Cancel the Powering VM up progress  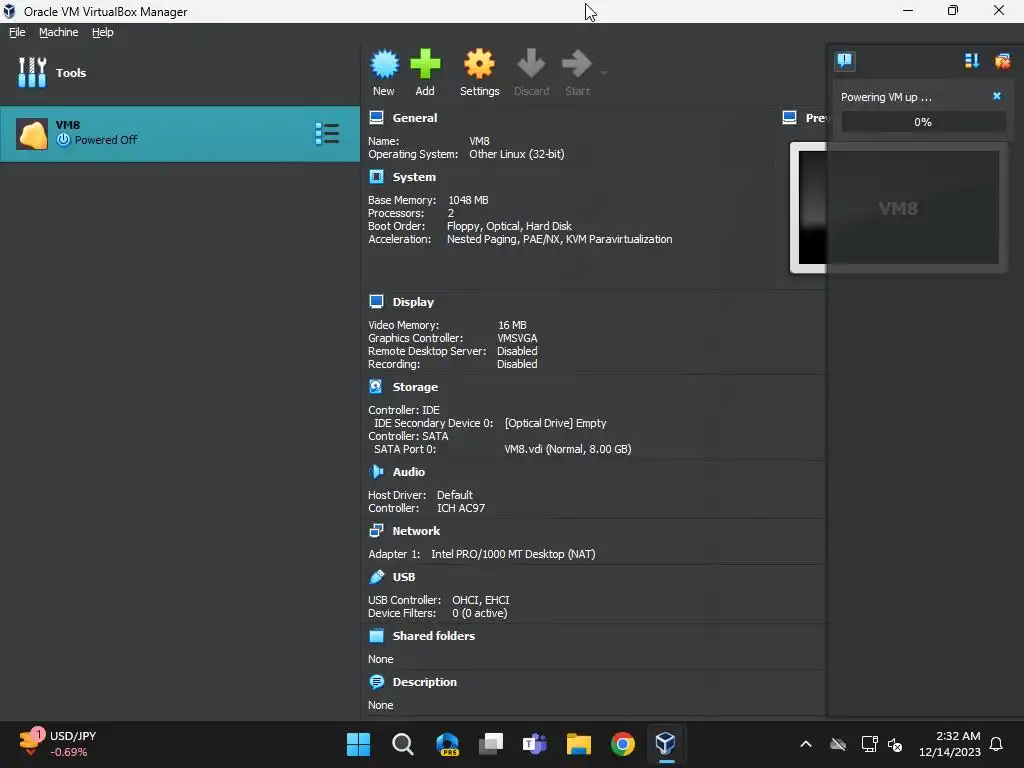pos(997,96)
